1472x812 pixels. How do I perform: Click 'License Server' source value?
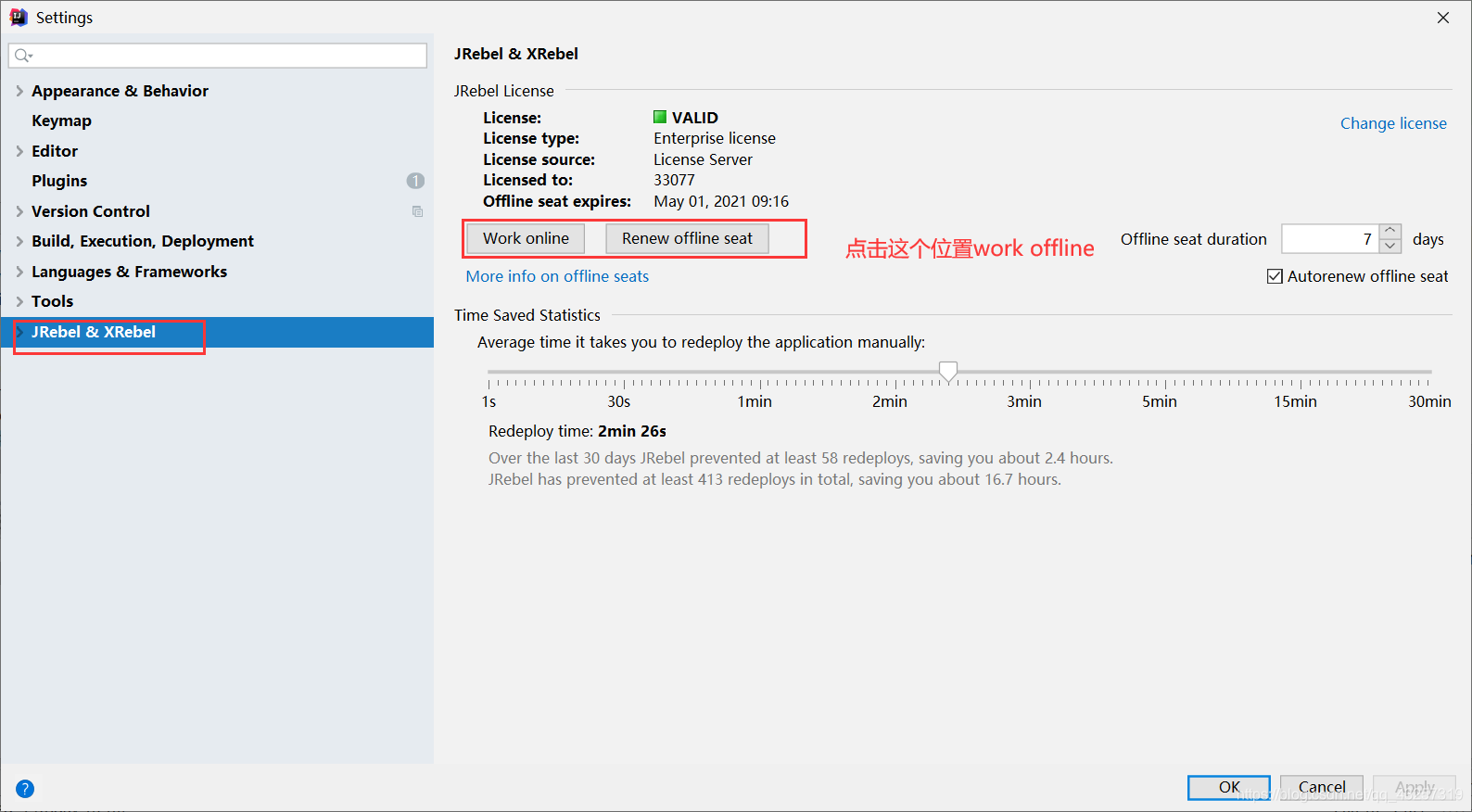coord(703,159)
